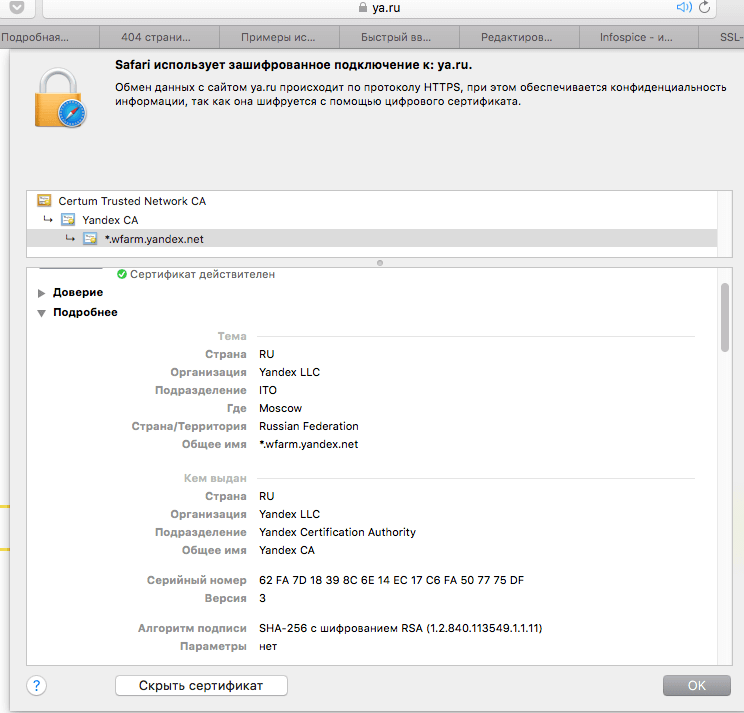Open help with the question mark button
The image size is (744, 713).
coord(37,685)
